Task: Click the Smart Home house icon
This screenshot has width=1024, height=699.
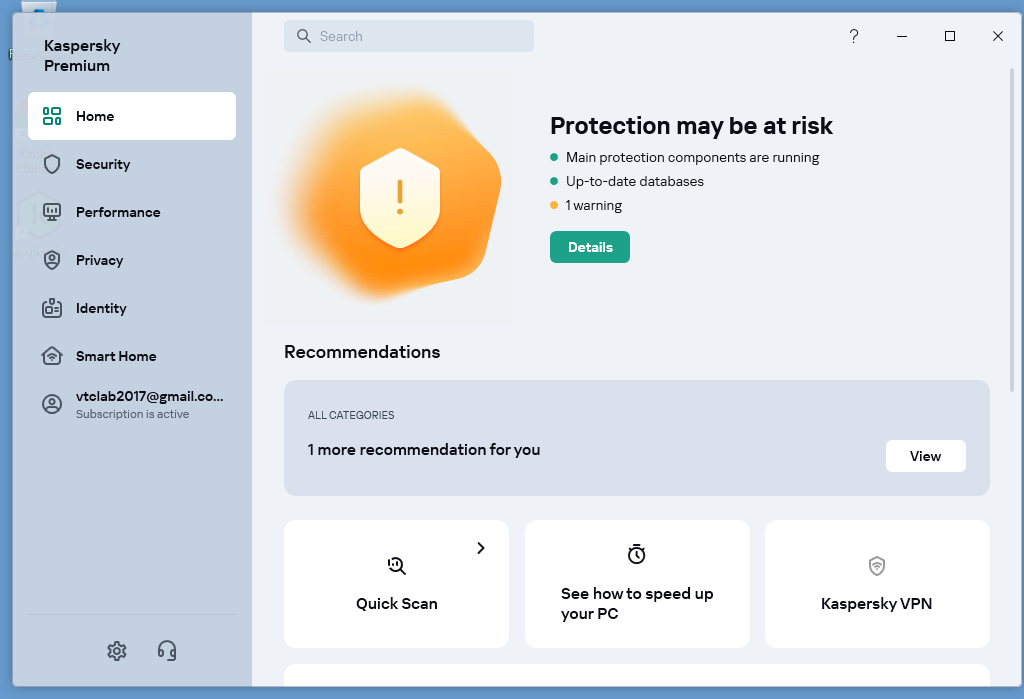Action: coord(52,356)
